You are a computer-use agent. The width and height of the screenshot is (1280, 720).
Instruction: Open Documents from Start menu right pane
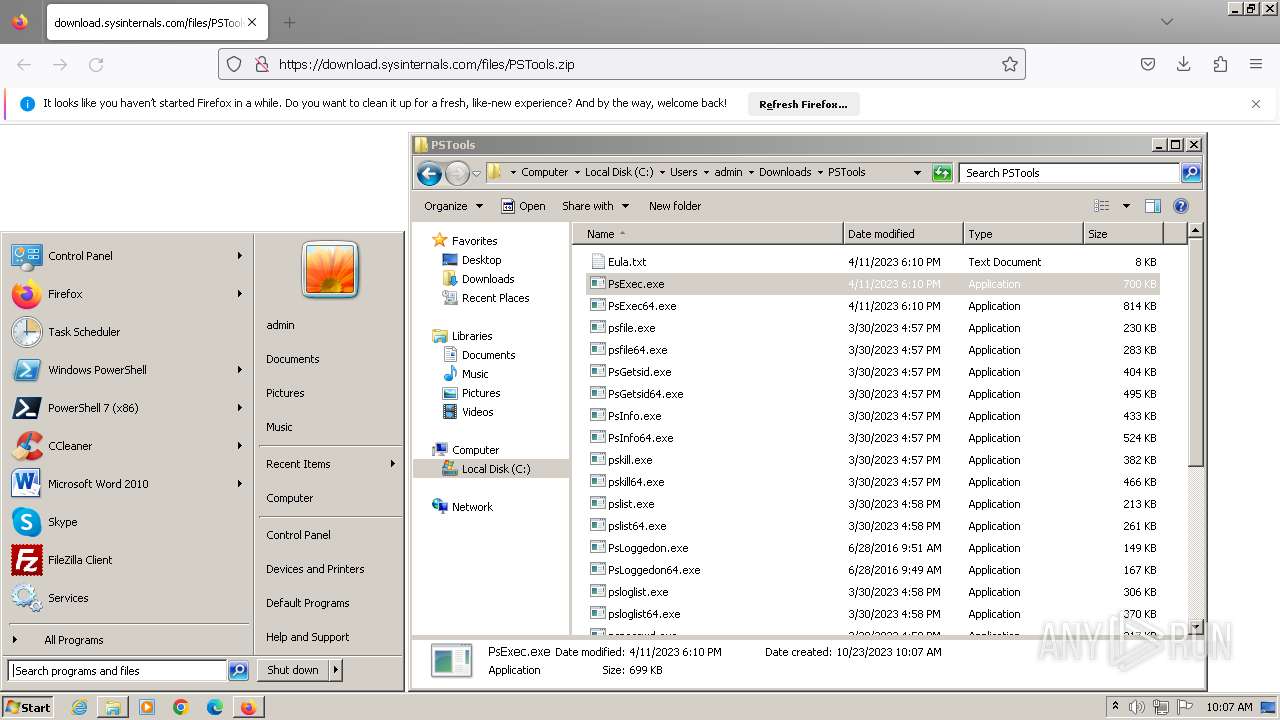(x=293, y=359)
